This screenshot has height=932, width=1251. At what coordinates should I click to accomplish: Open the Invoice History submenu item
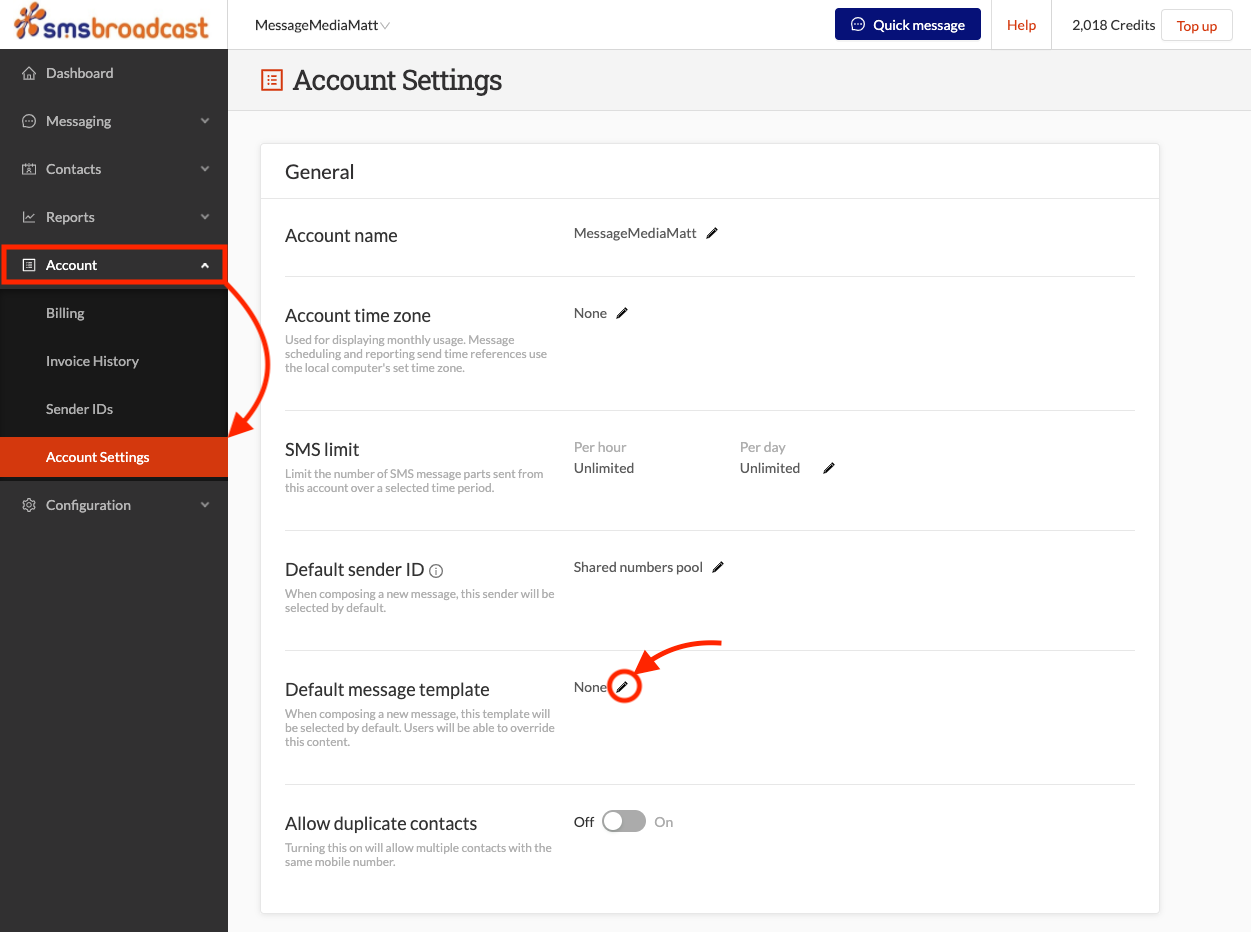point(114,361)
